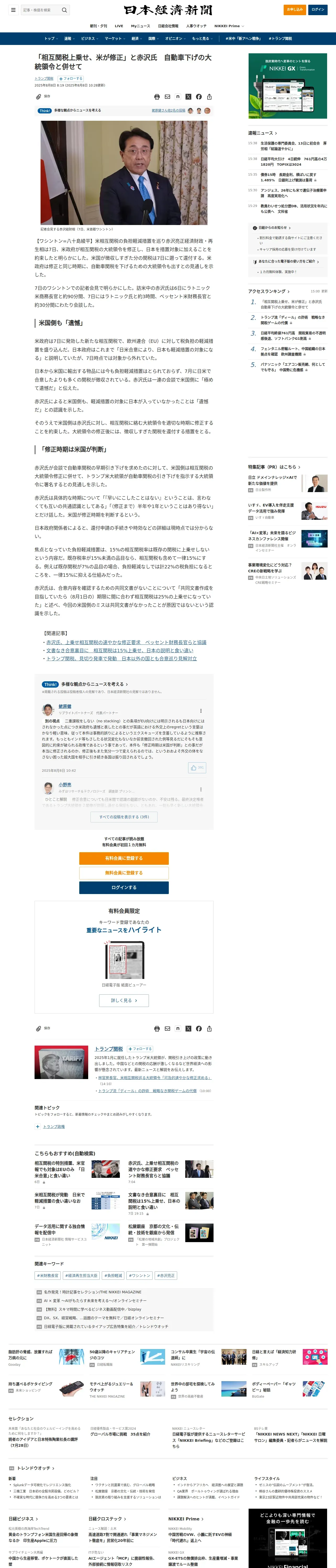Click the orange お申し込み button
Image resolution: width=336 pixels, height=1568 pixels.
(295, 10)
